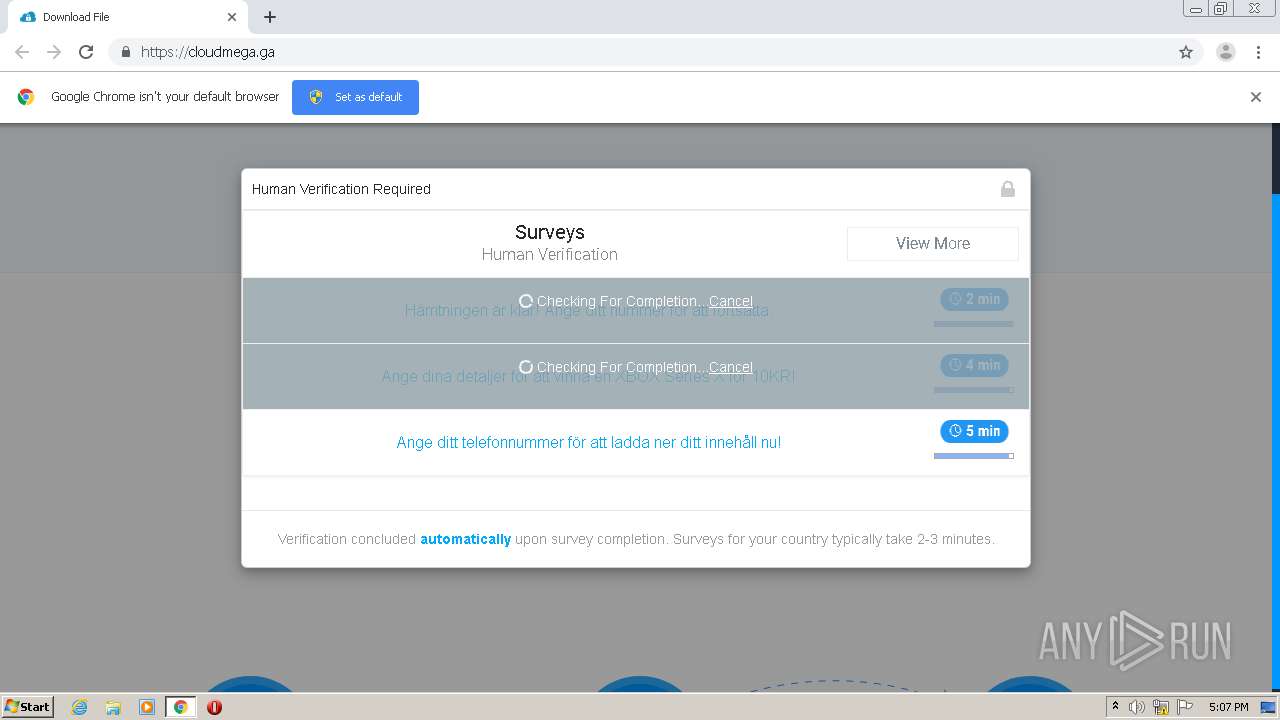This screenshot has height=720, width=1280.
Task: Open the 'Ange ditt telefonnummer' survey offer
Action: coord(589,442)
